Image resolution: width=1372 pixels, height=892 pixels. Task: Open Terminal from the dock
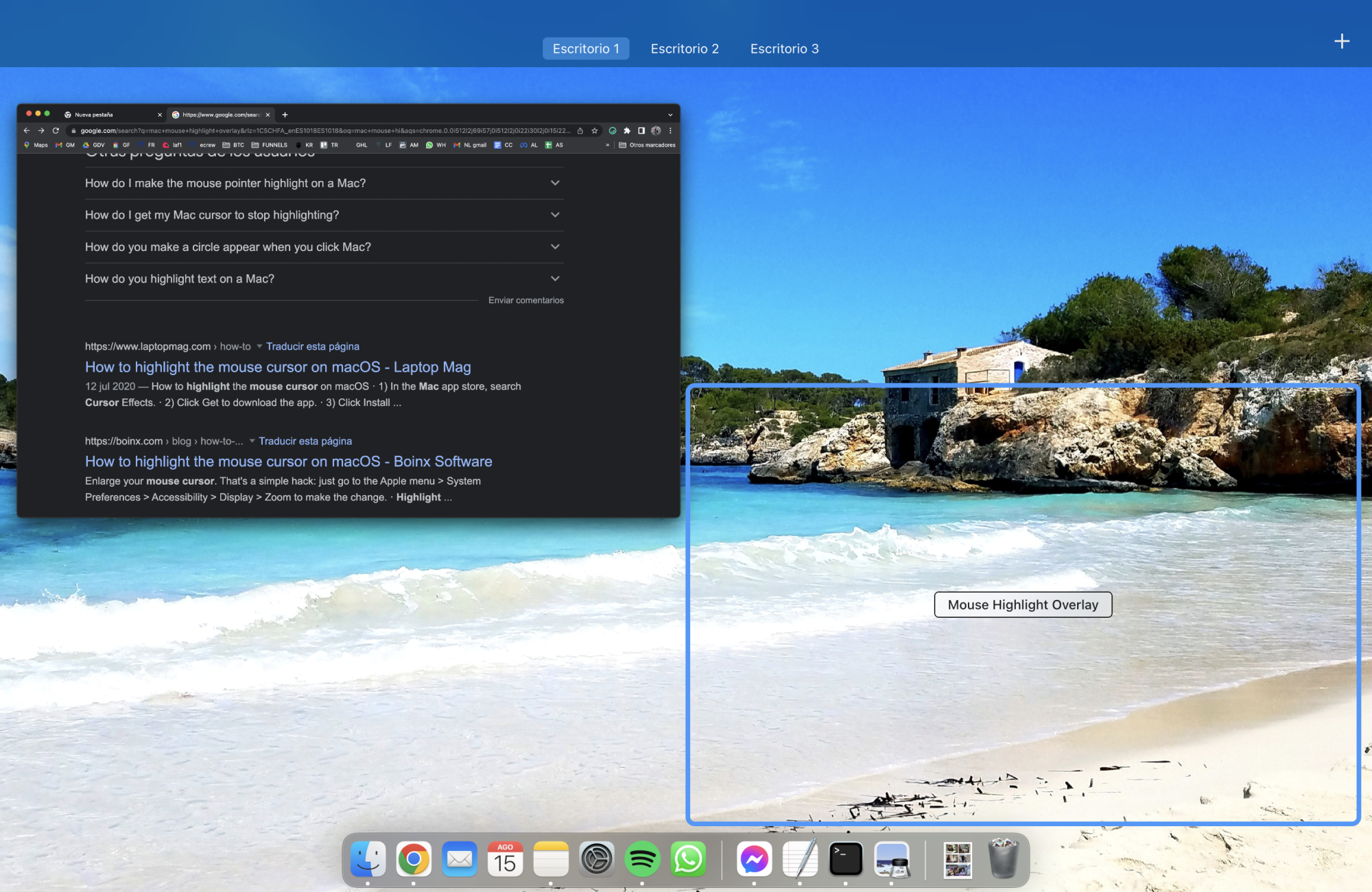click(x=845, y=859)
